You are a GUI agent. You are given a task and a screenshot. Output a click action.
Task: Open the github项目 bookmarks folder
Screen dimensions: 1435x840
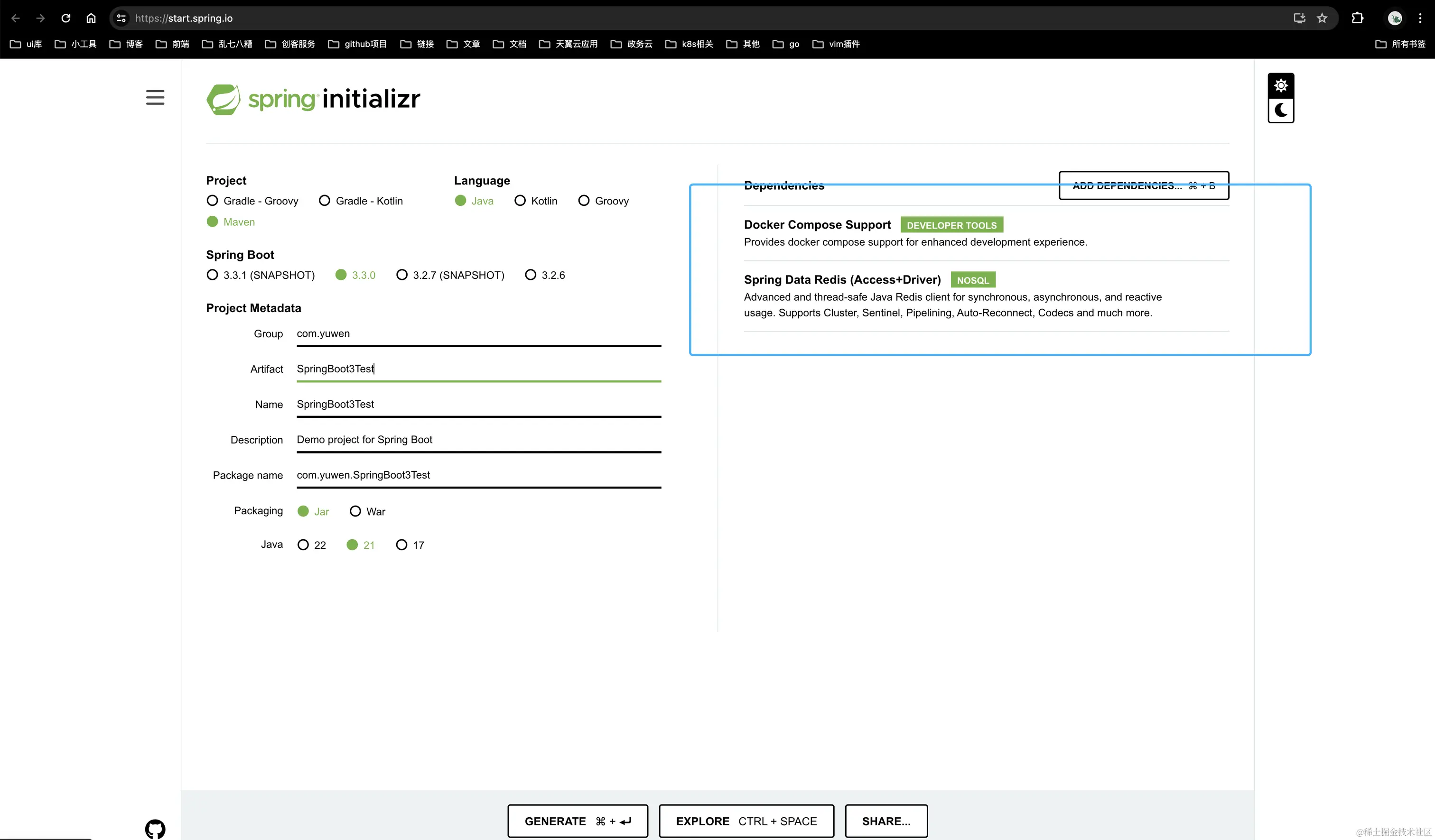(x=358, y=44)
